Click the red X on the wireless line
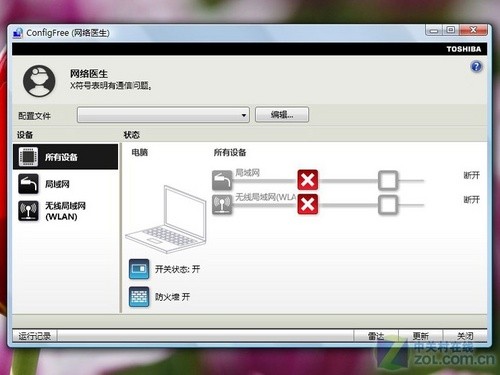Viewport: 500px width, 375px height. click(307, 204)
